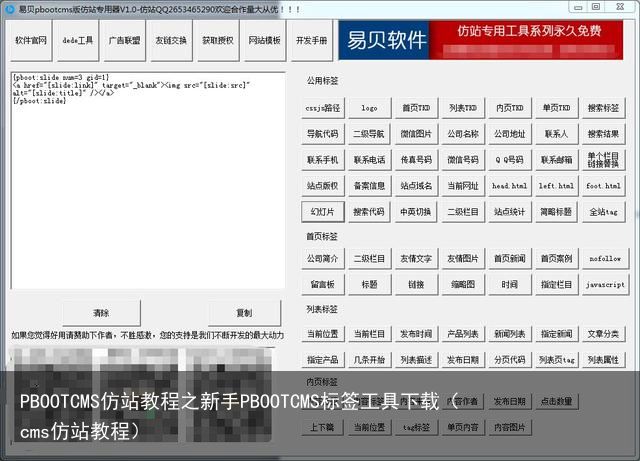640x461 pixels.
Task: Insert the 首页新闻 tag
Action: 510,258
